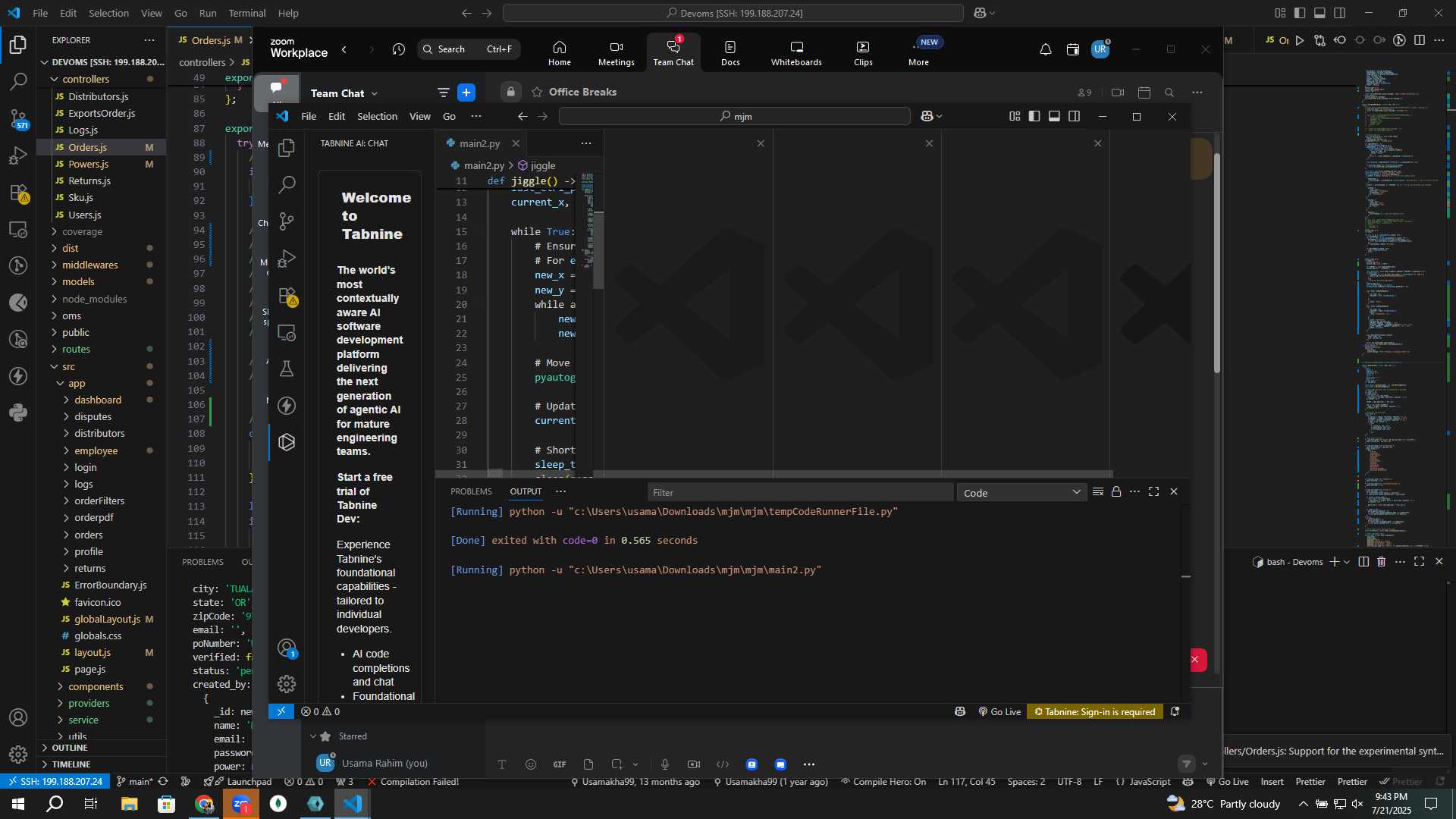
Task: Open Whiteboards tab in Zoom Workplace
Action: tap(796, 53)
